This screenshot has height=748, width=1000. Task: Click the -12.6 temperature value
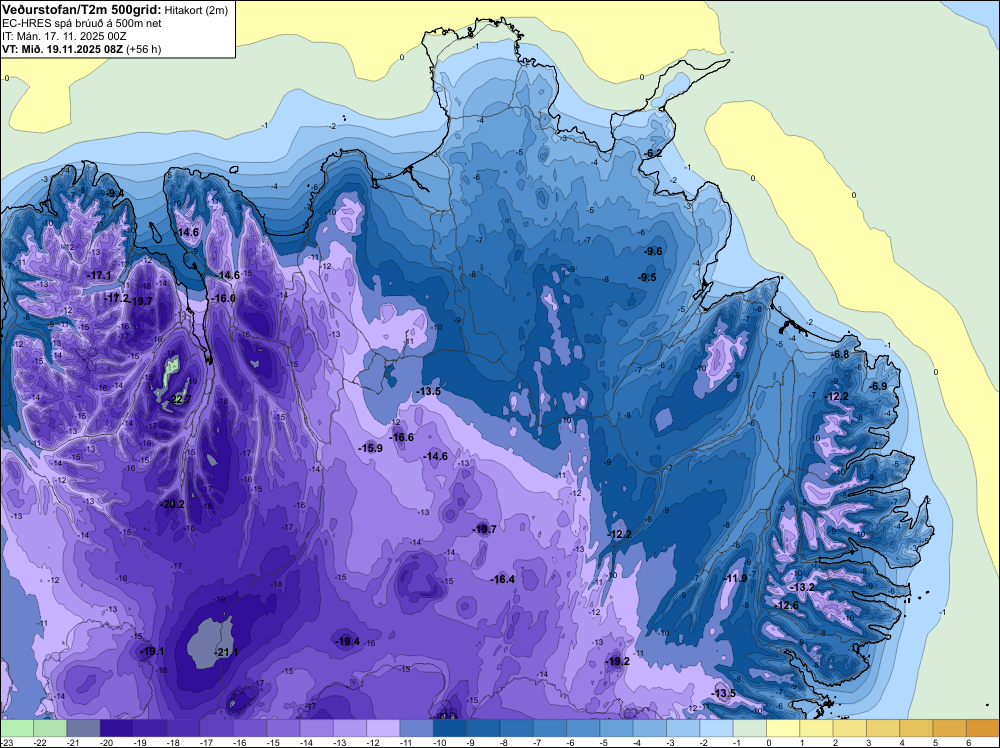pyautogui.click(x=786, y=605)
